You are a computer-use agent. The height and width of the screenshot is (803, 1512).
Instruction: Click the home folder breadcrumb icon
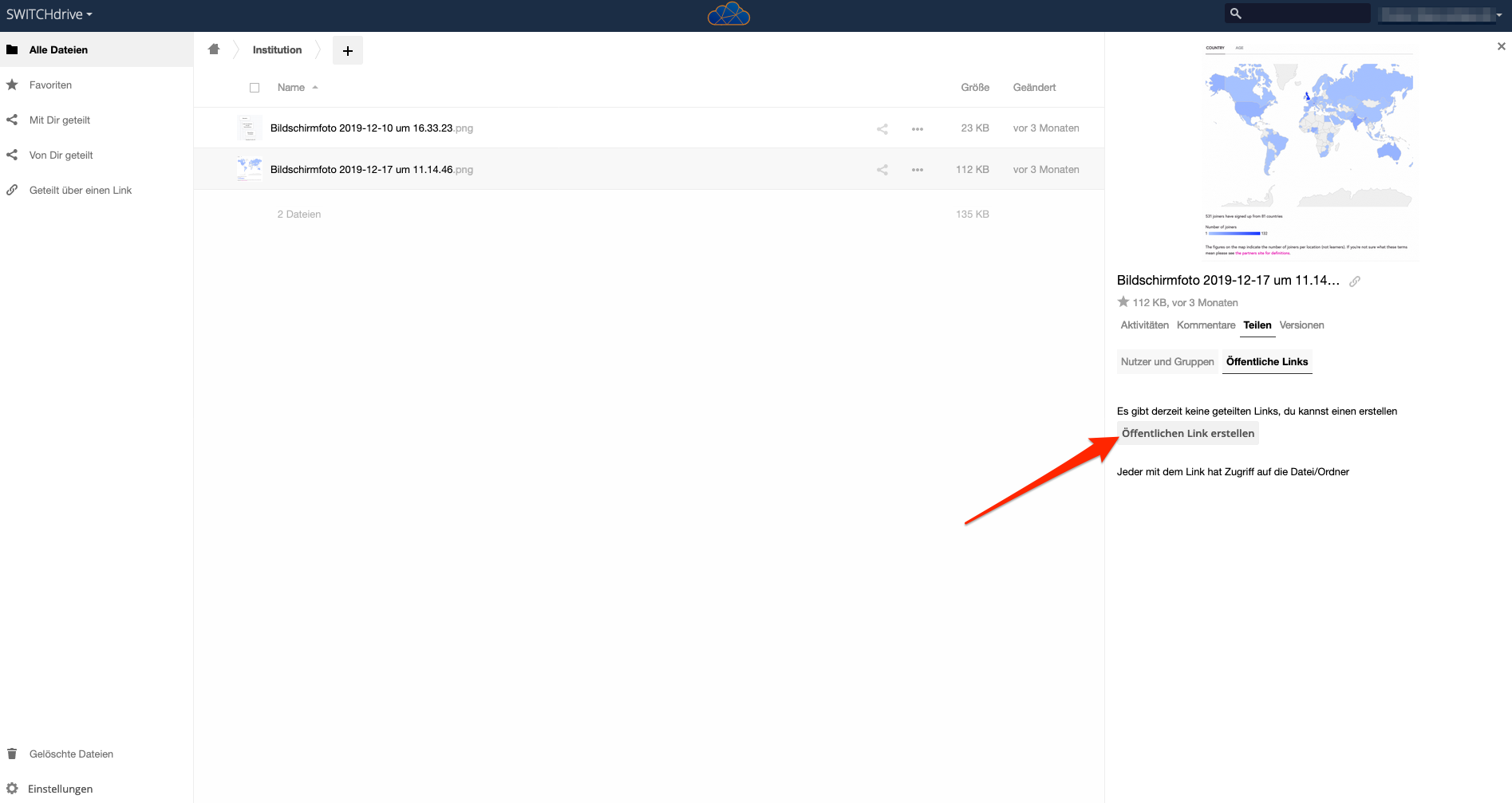tap(214, 49)
